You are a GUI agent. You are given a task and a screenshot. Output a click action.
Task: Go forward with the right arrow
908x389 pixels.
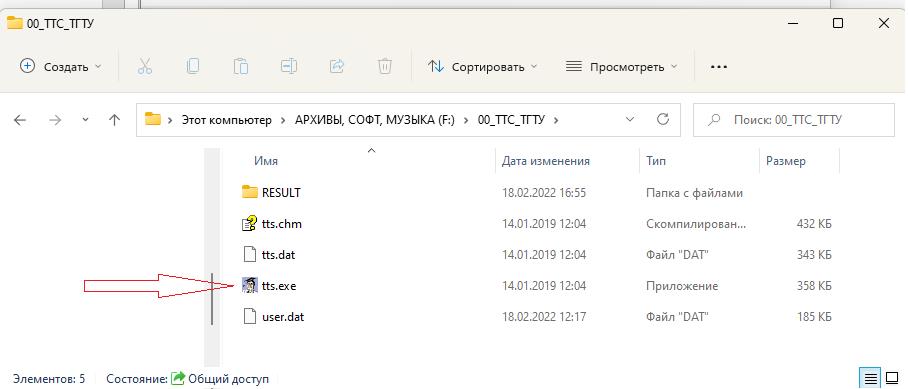click(55, 120)
